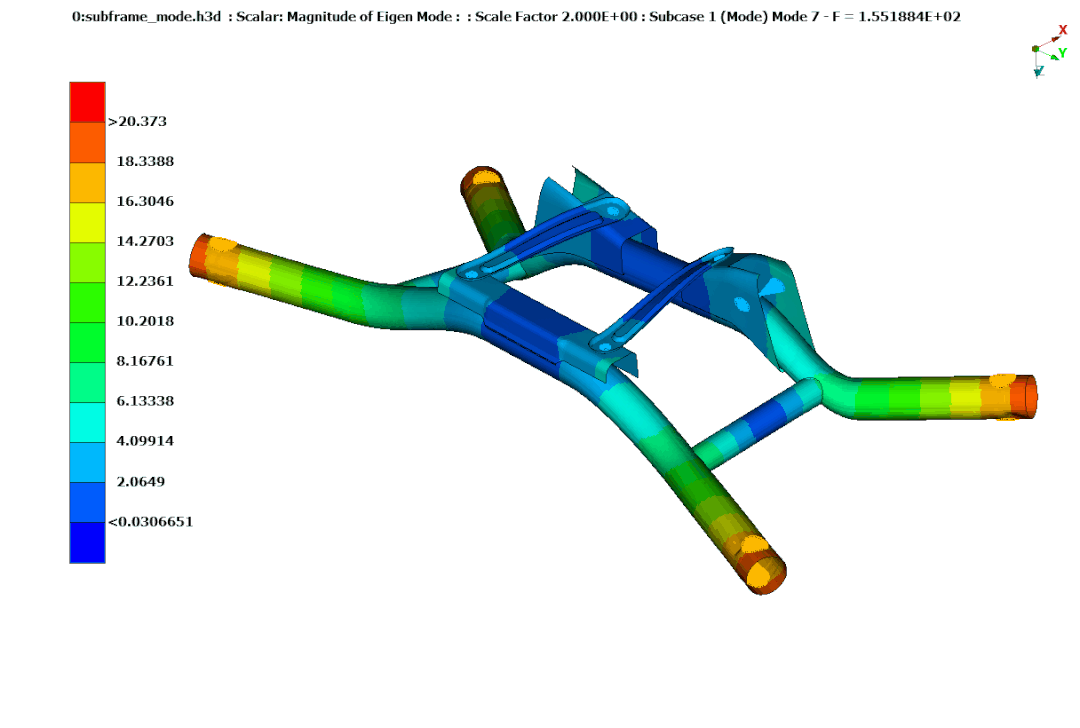The image size is (1080, 728).
Task: Click the orange end of the right tube
Action: [x=1024, y=397]
